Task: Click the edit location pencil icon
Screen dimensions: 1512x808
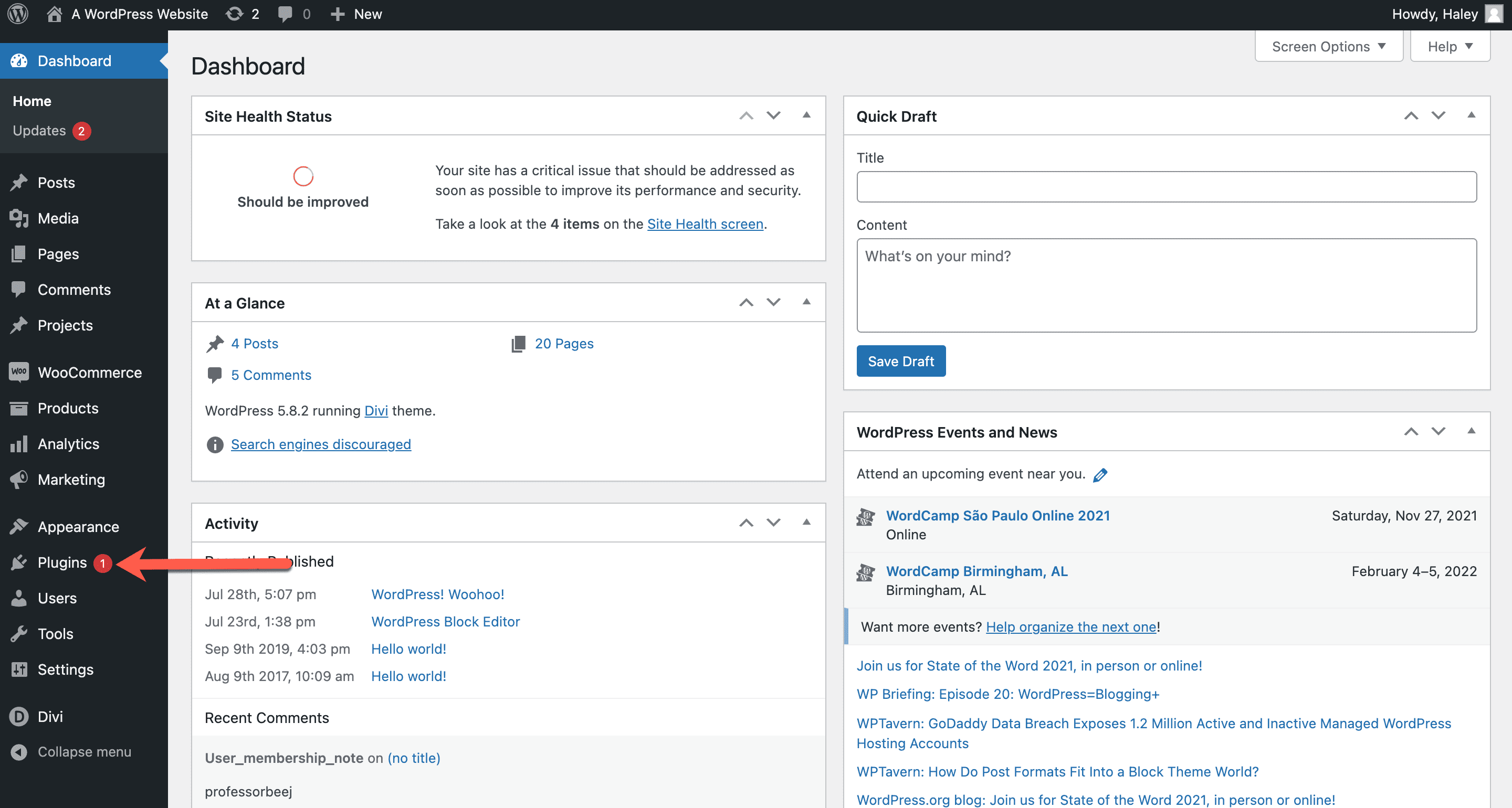Action: (1100, 475)
